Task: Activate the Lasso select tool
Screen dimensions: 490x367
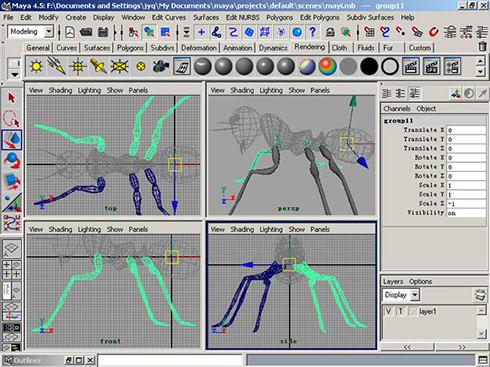Action: [x=12, y=119]
